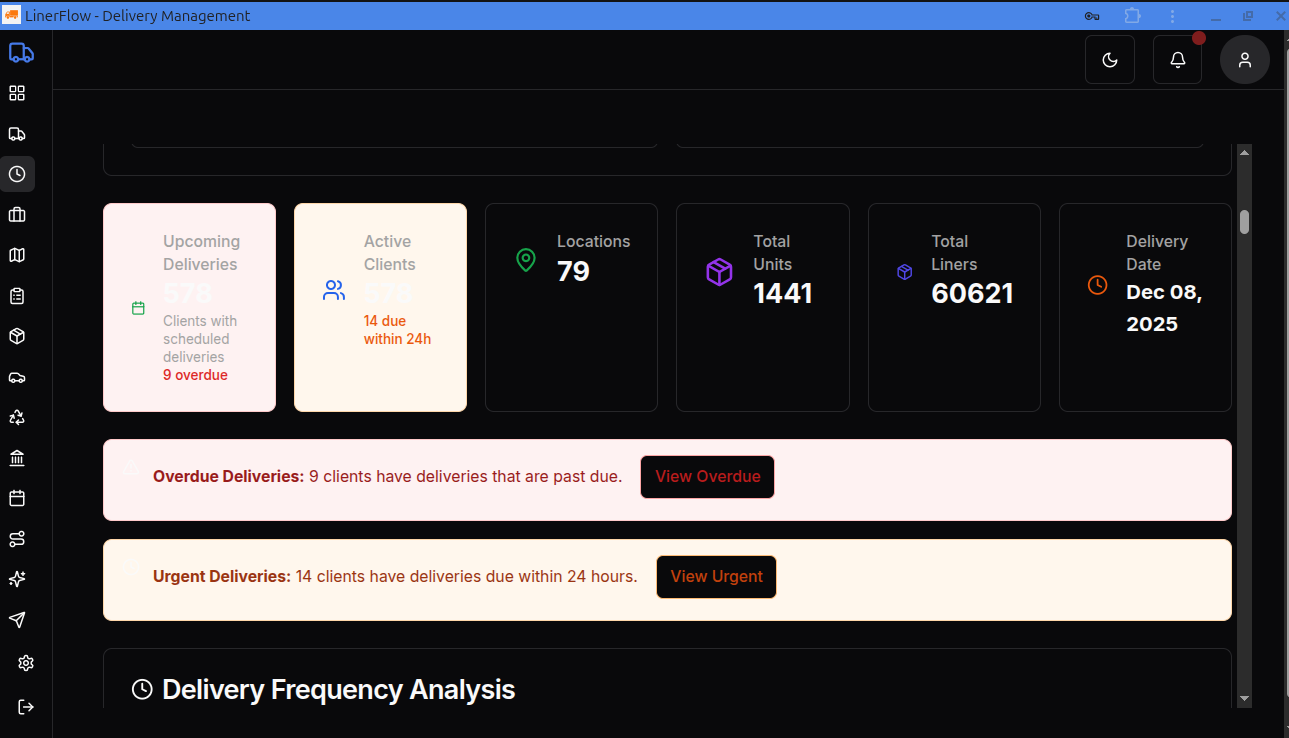This screenshot has height=738, width=1289.
Task: Toggle dark mode with the moon button
Action: [1109, 59]
